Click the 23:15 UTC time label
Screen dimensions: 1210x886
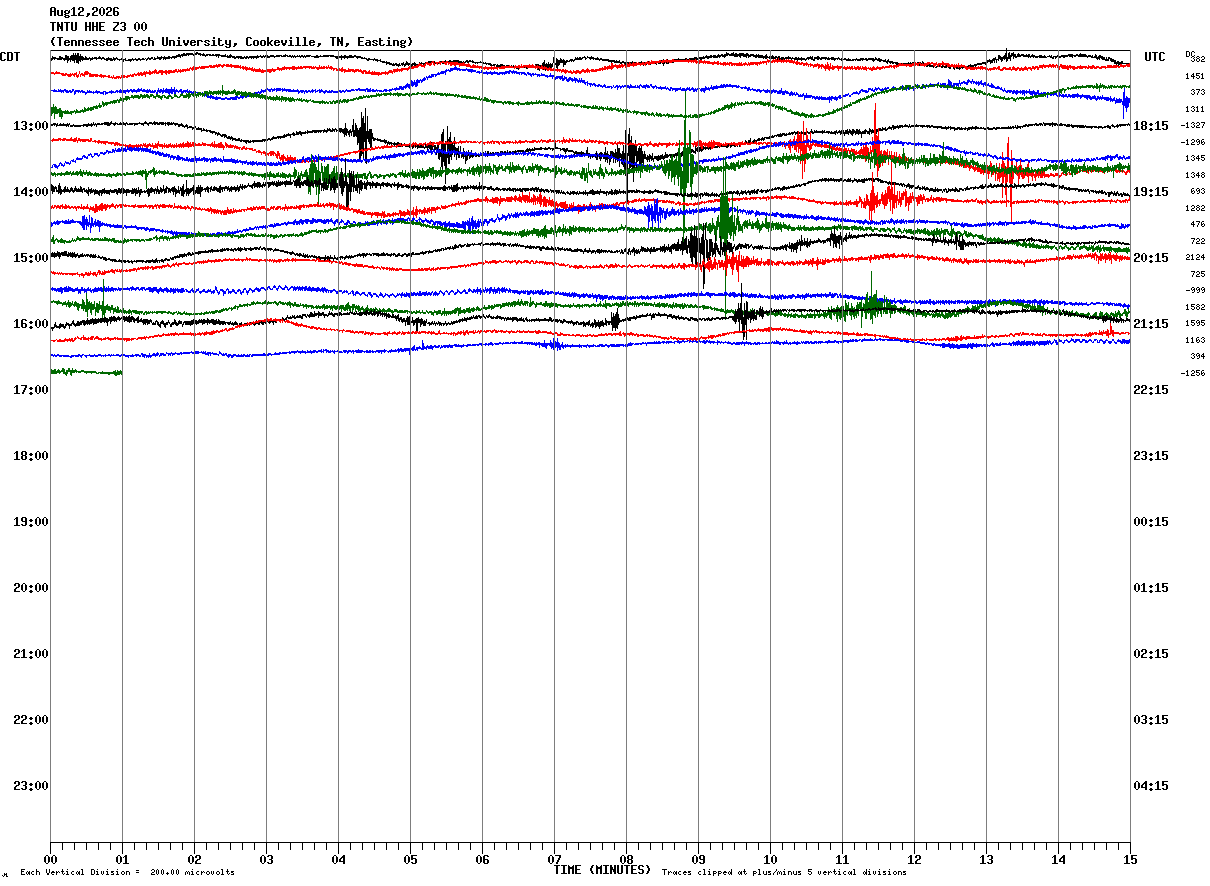click(x=1151, y=456)
